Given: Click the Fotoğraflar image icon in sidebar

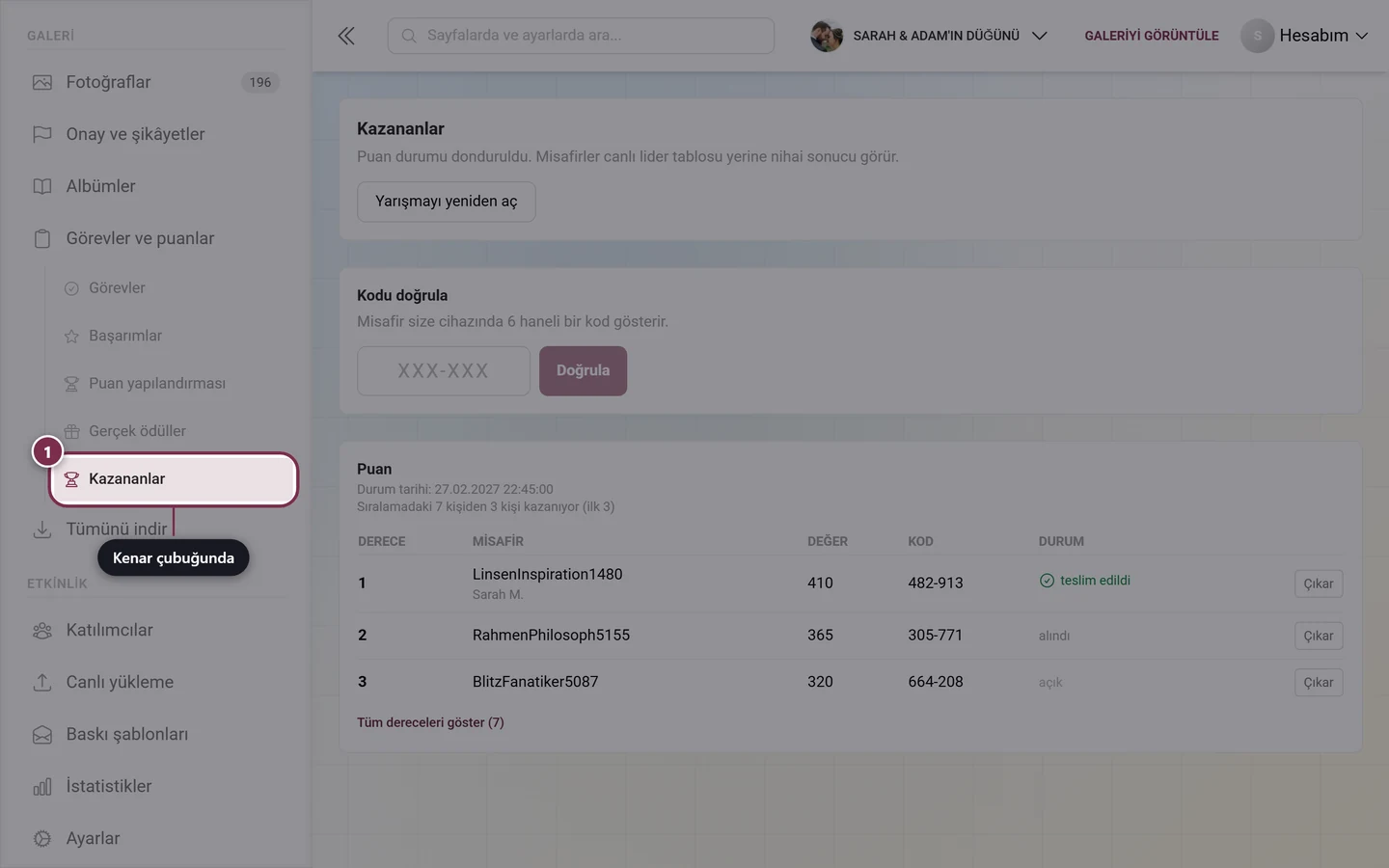Looking at the screenshot, I should 42,82.
